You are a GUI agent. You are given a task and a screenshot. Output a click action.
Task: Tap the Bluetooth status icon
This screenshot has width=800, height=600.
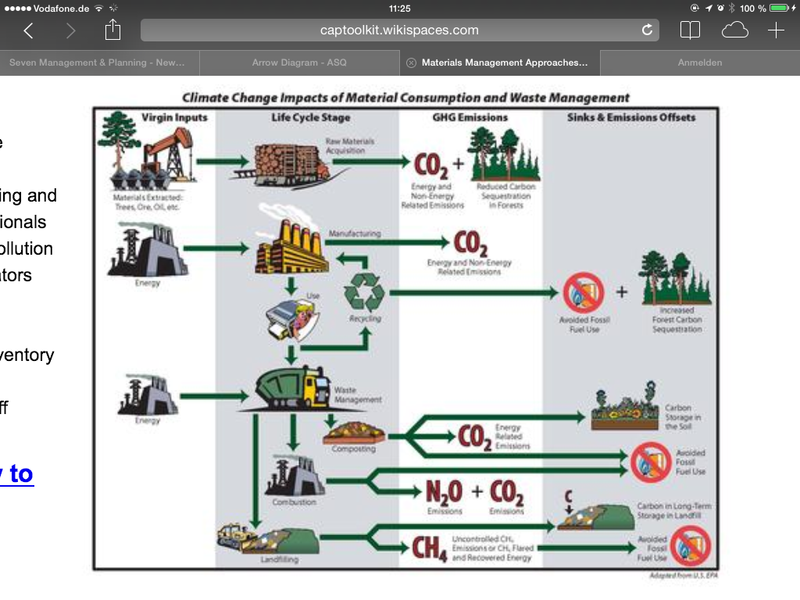tap(732, 8)
